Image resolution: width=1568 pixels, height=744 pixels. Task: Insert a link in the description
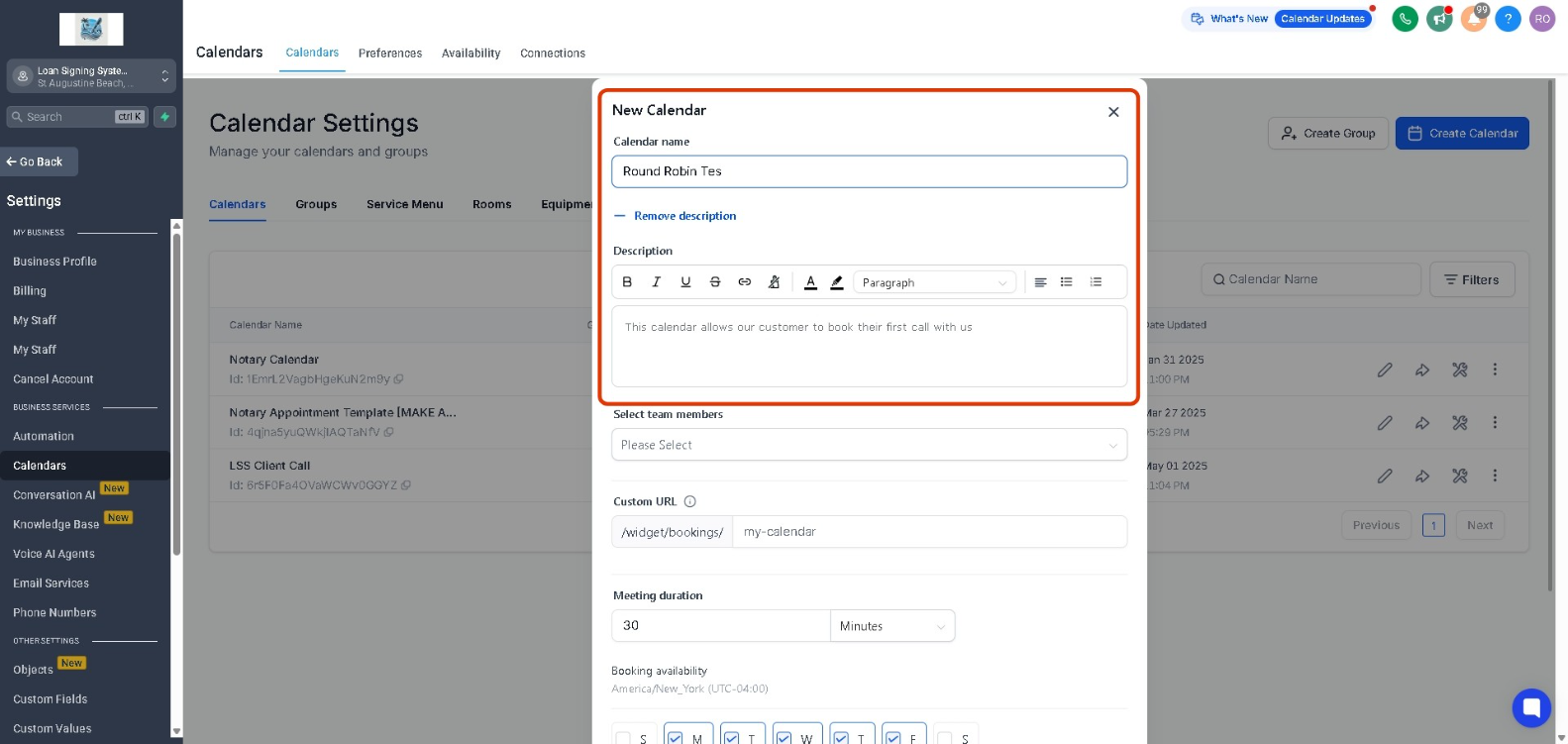(745, 282)
